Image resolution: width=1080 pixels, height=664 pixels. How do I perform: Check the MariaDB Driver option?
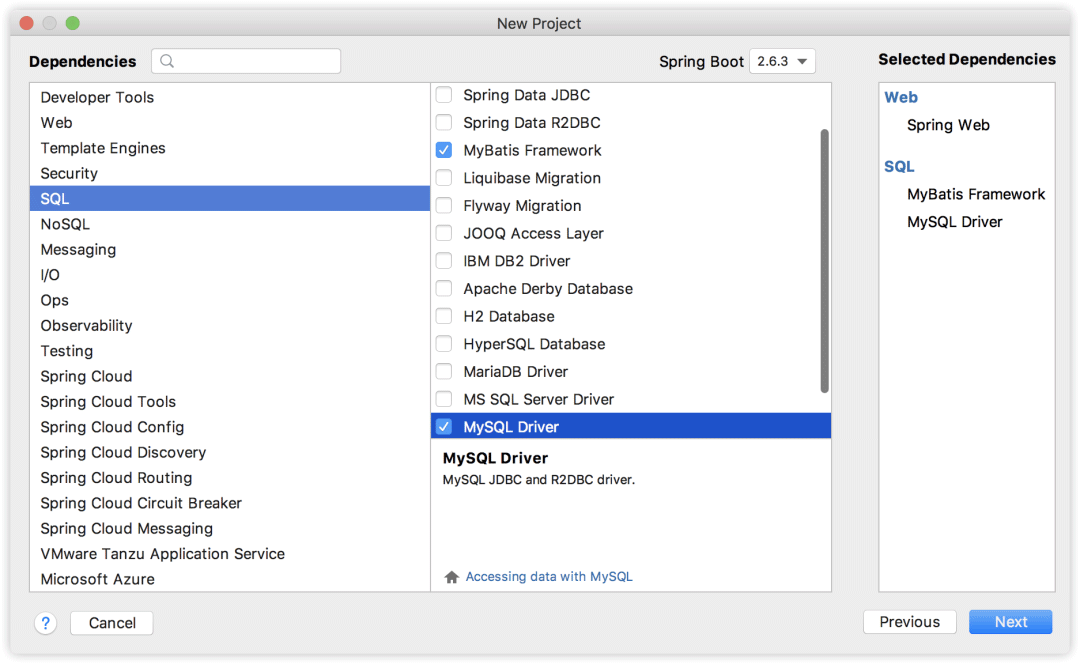(x=444, y=372)
